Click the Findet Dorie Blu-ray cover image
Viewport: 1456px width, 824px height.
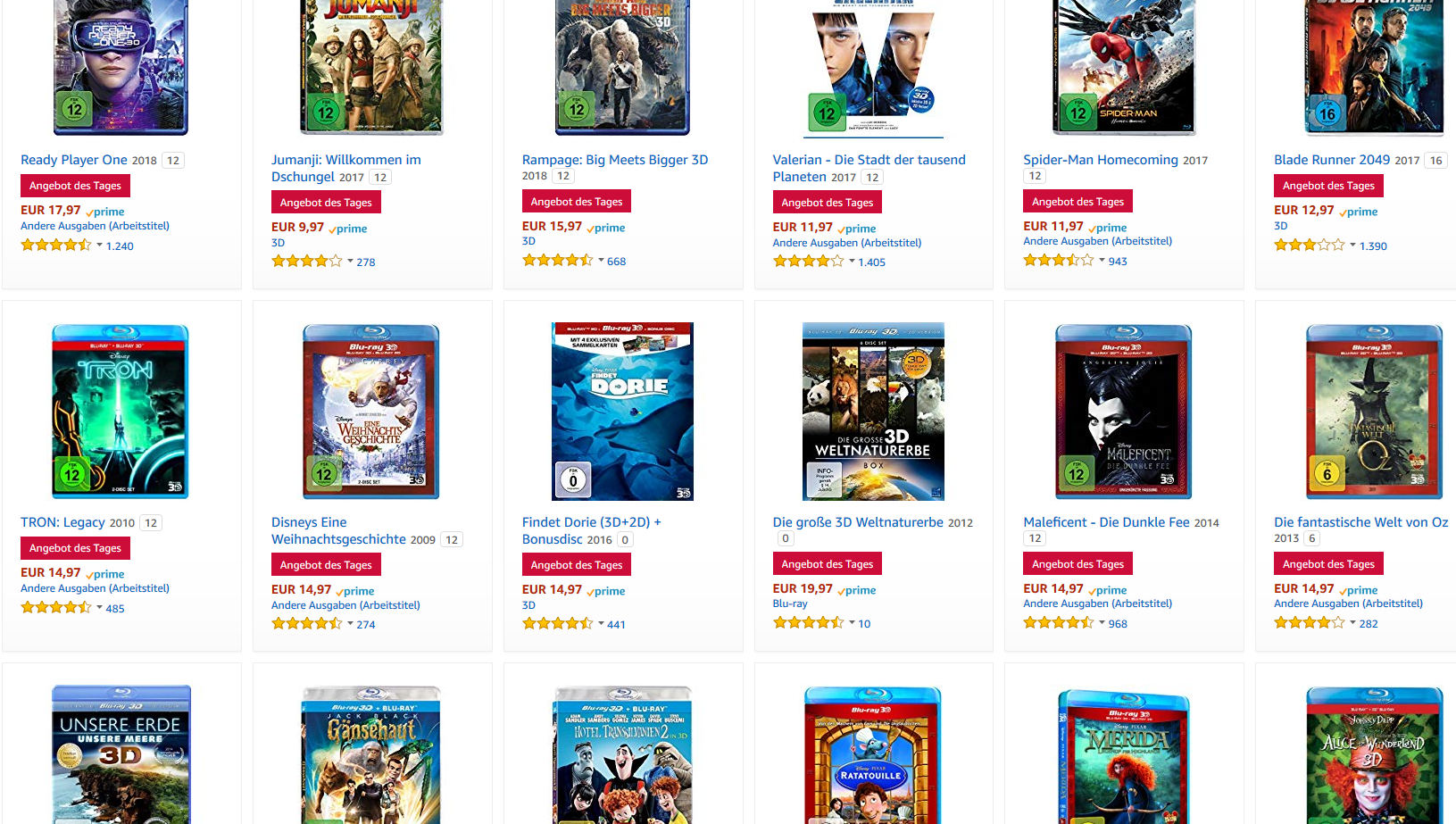click(x=622, y=412)
